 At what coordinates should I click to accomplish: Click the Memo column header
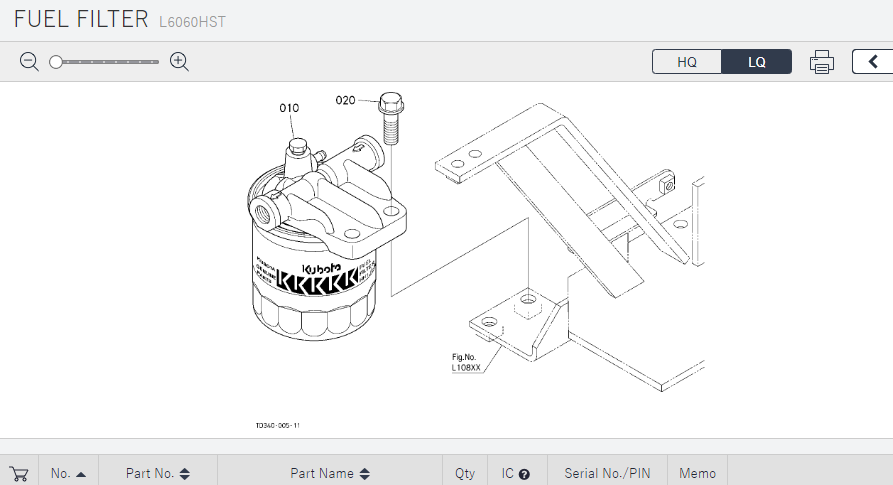click(698, 474)
